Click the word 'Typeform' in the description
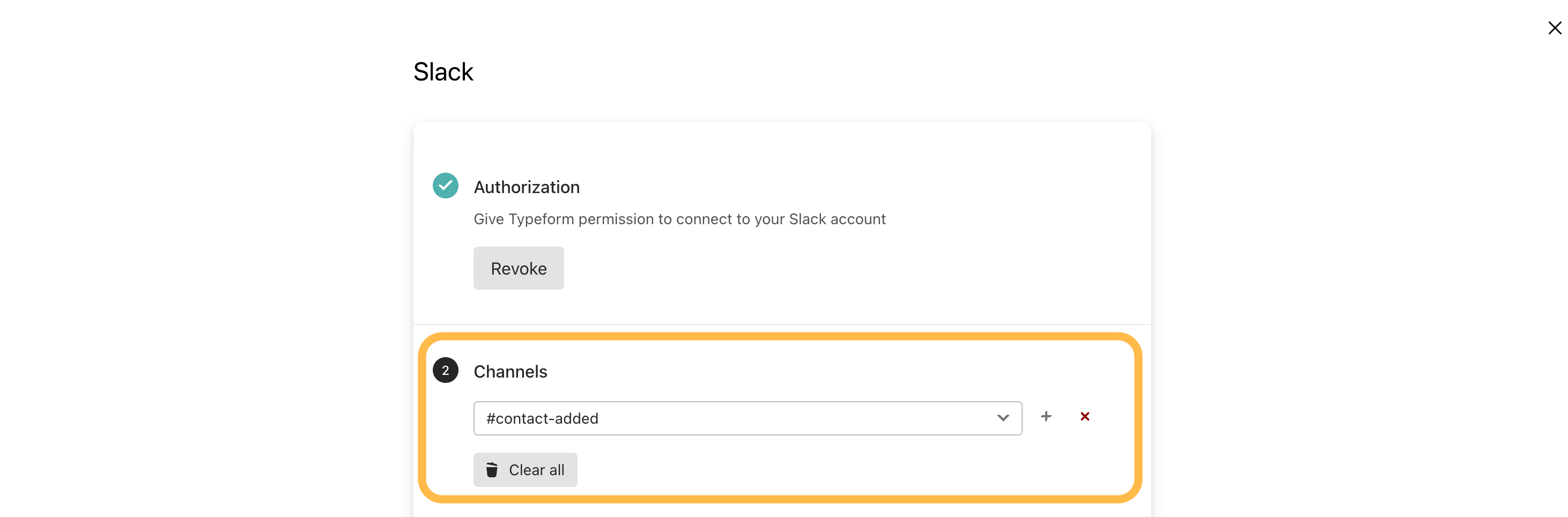Image resolution: width=1568 pixels, height=517 pixels. pyautogui.click(x=541, y=219)
